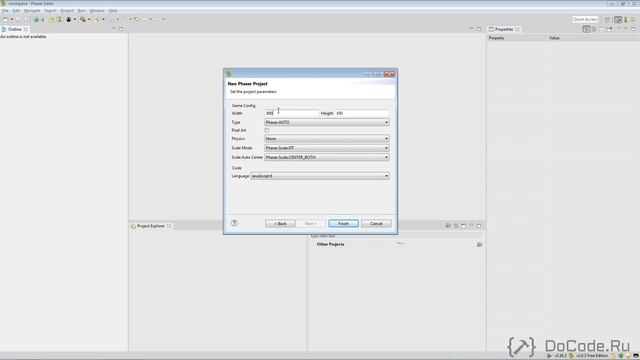The width and height of the screenshot is (640, 360).
Task: Click the Quick Access field
Action: (585, 19)
